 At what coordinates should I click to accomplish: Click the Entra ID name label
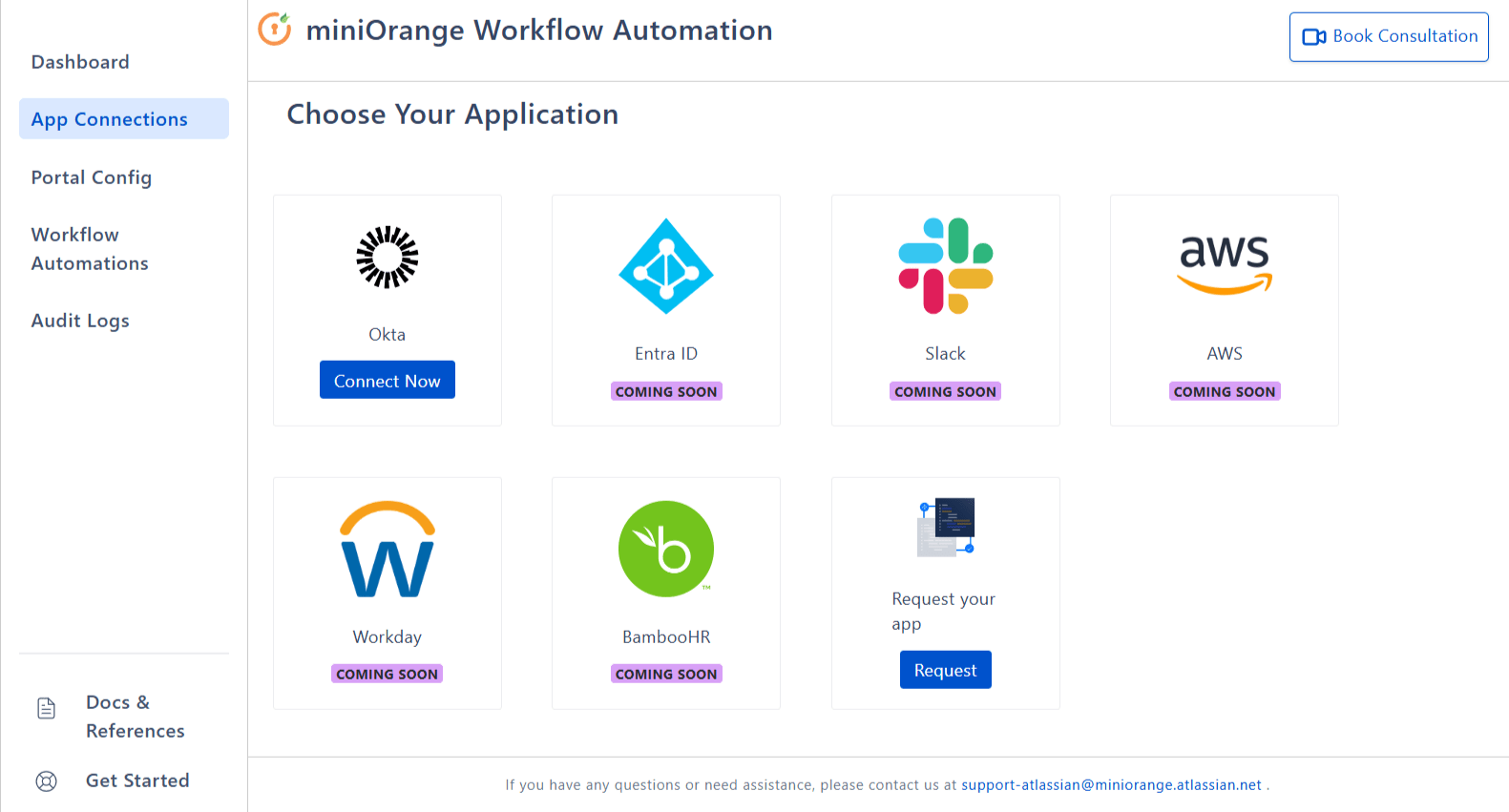[x=666, y=353]
